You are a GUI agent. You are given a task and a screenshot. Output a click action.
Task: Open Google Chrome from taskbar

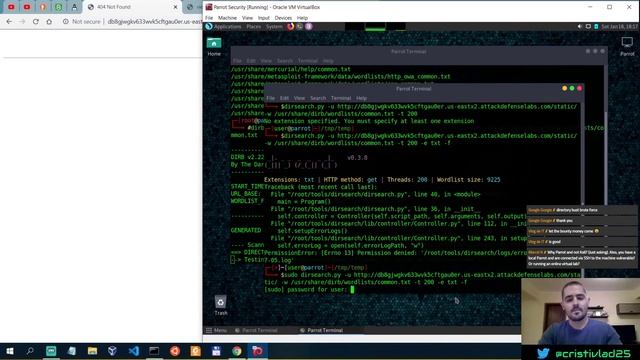[237, 351]
